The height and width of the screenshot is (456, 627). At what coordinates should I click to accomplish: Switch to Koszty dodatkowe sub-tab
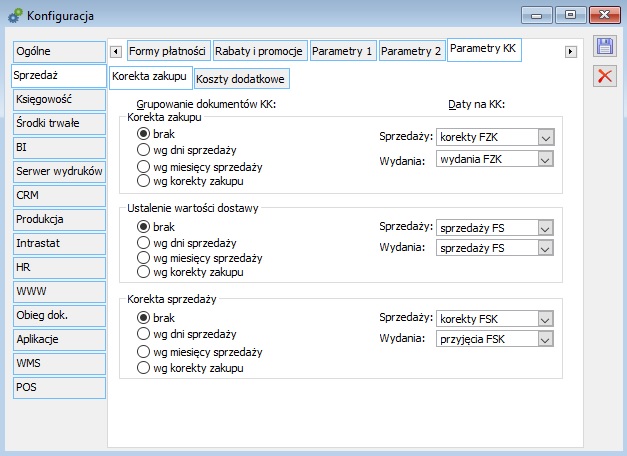point(242,79)
